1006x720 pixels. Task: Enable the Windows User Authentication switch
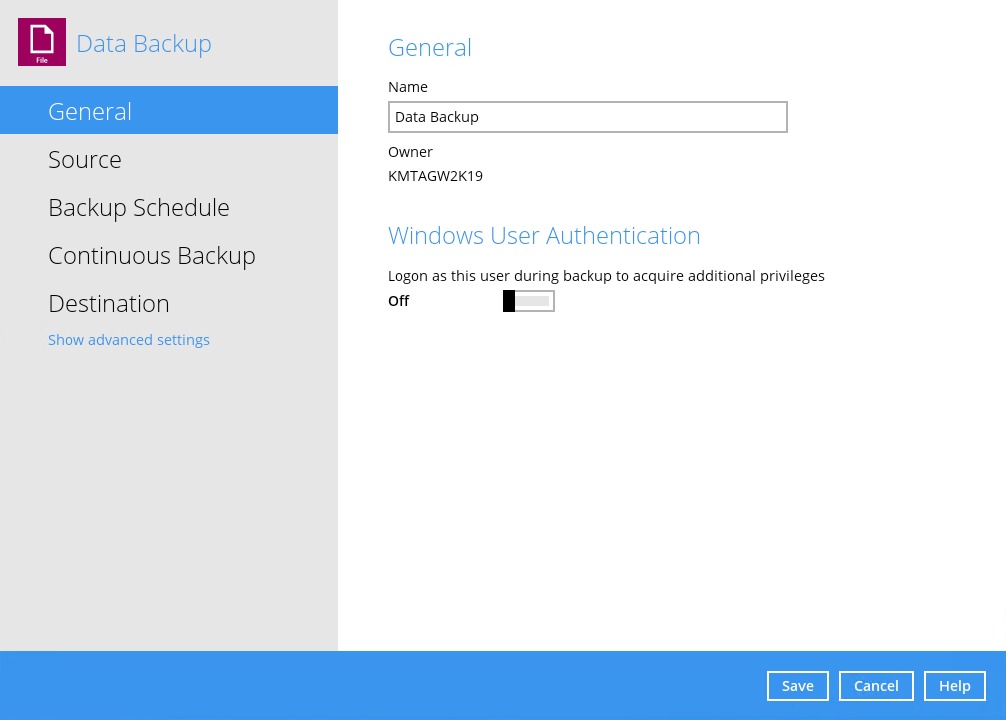pos(528,301)
